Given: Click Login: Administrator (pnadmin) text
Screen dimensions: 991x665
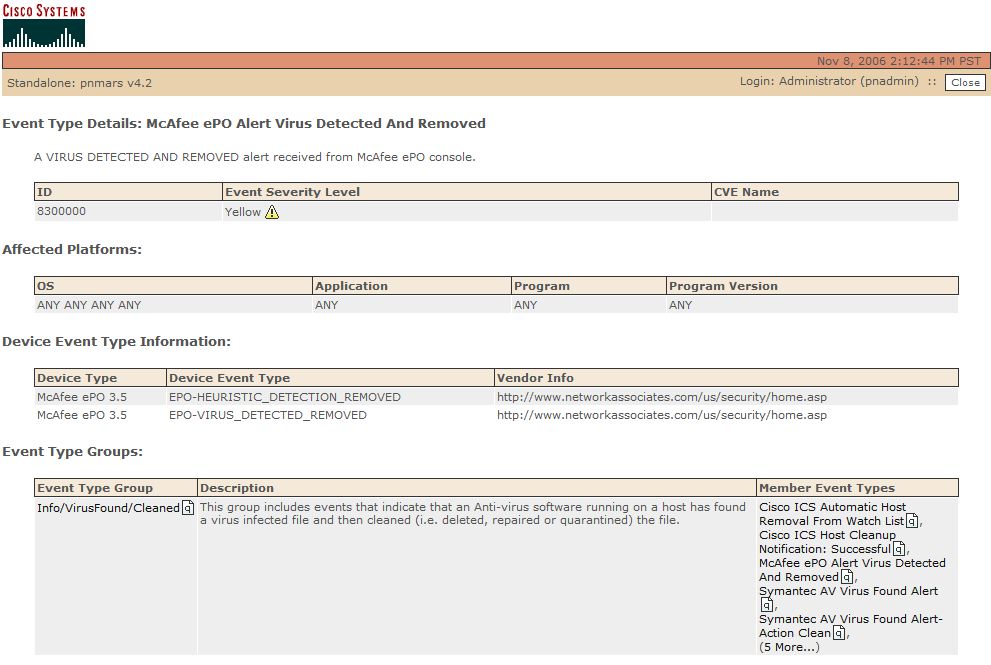Looking at the screenshot, I should coord(829,81).
